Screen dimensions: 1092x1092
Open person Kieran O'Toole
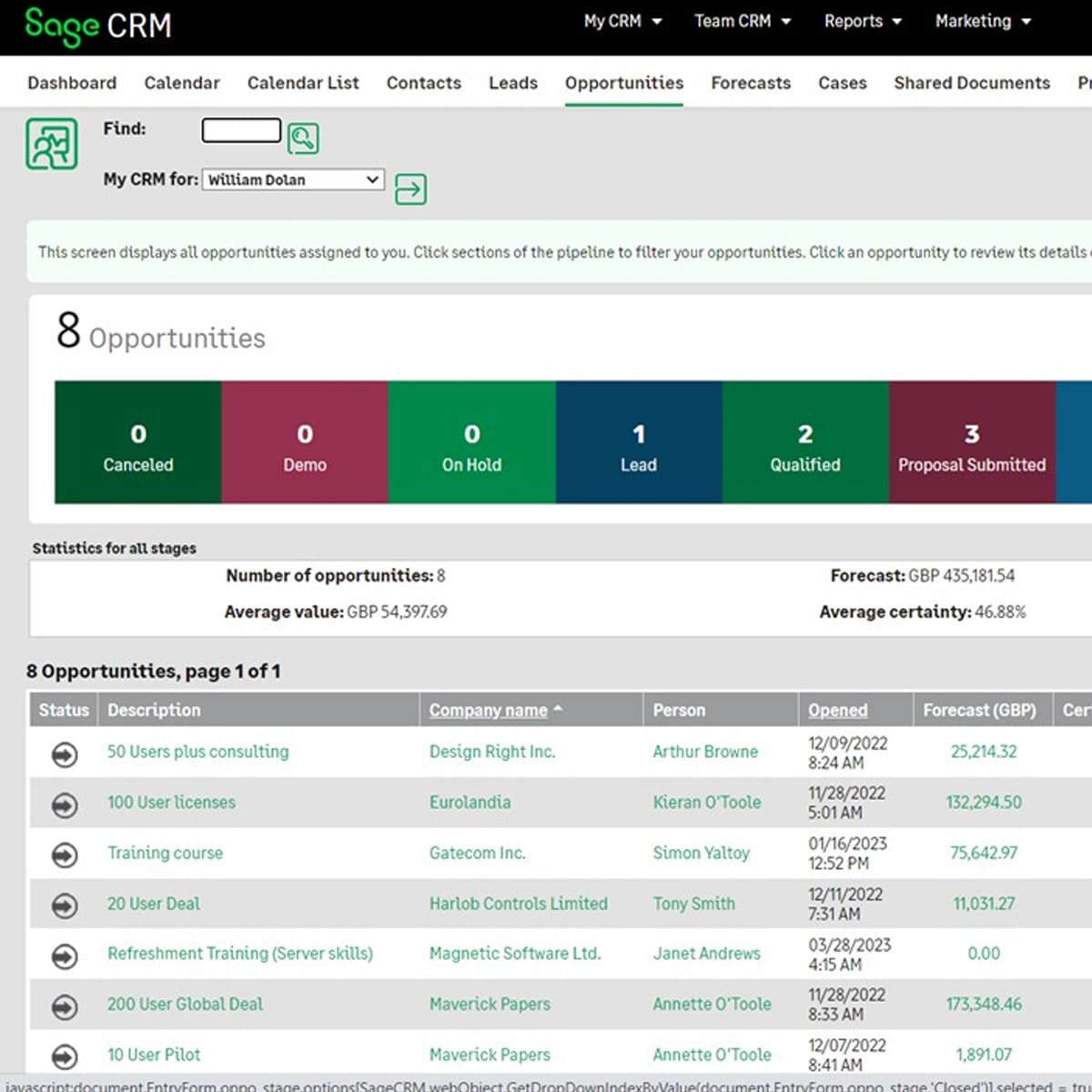pos(707,803)
